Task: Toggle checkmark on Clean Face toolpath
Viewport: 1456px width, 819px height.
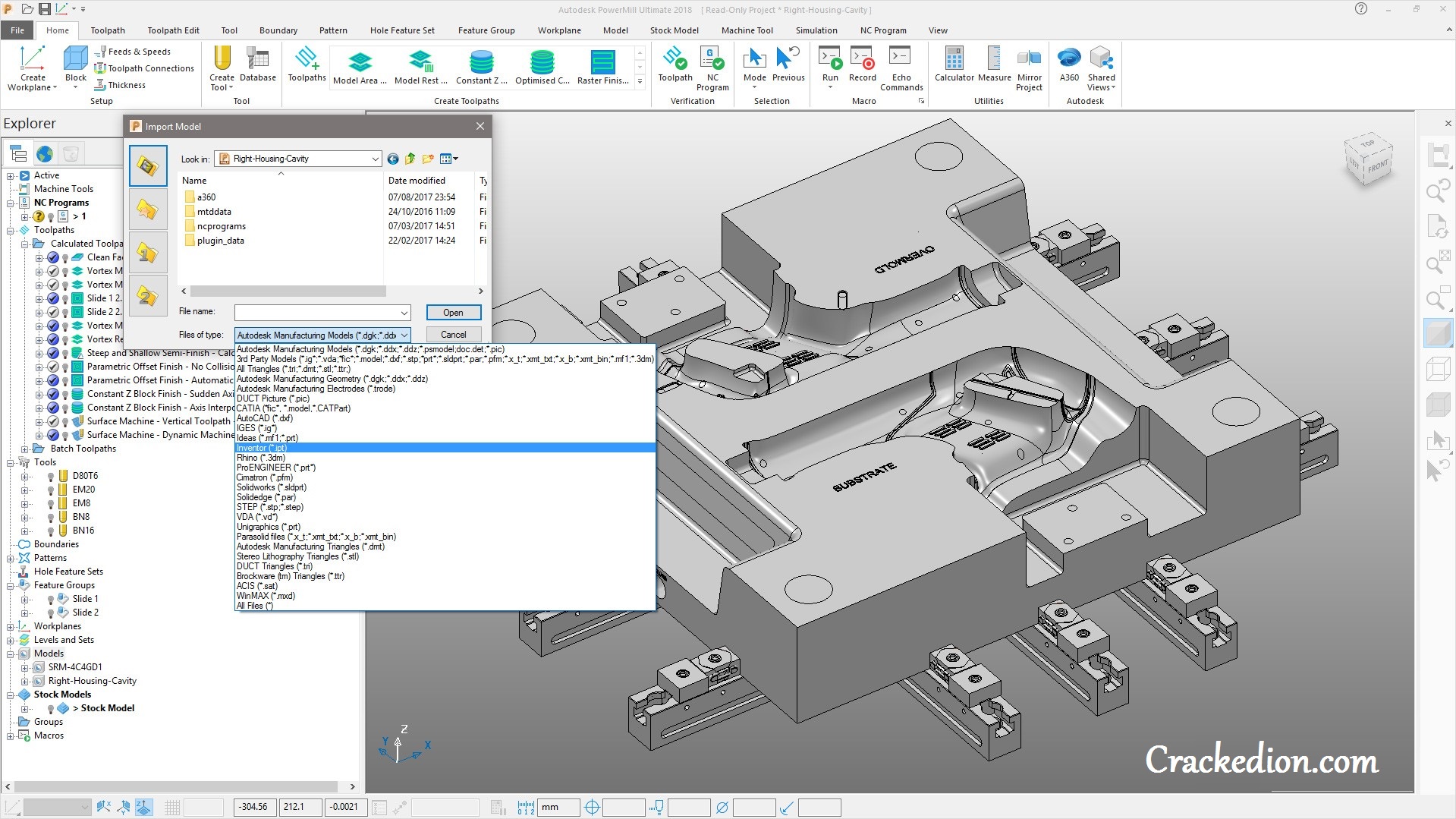Action: point(53,257)
